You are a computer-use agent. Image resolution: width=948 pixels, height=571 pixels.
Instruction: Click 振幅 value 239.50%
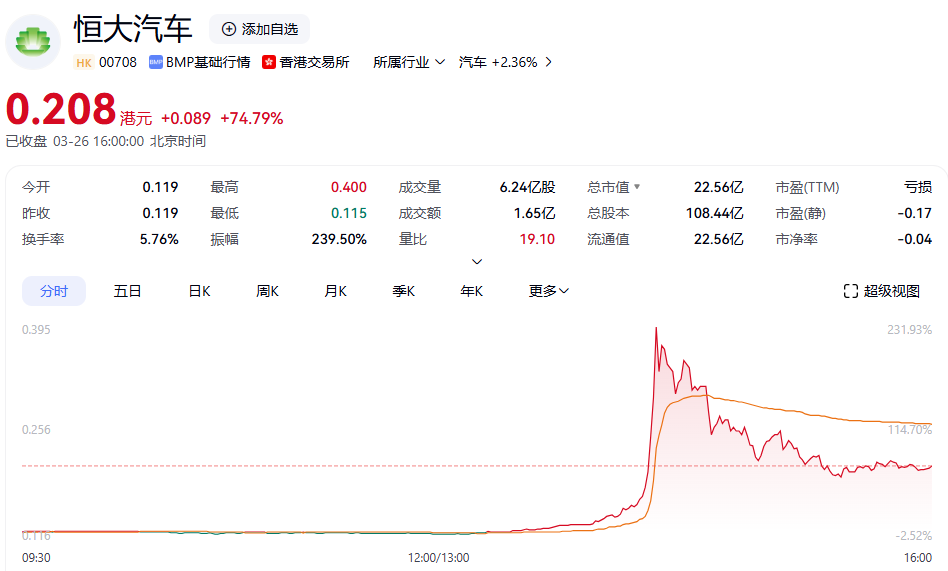tap(339, 239)
